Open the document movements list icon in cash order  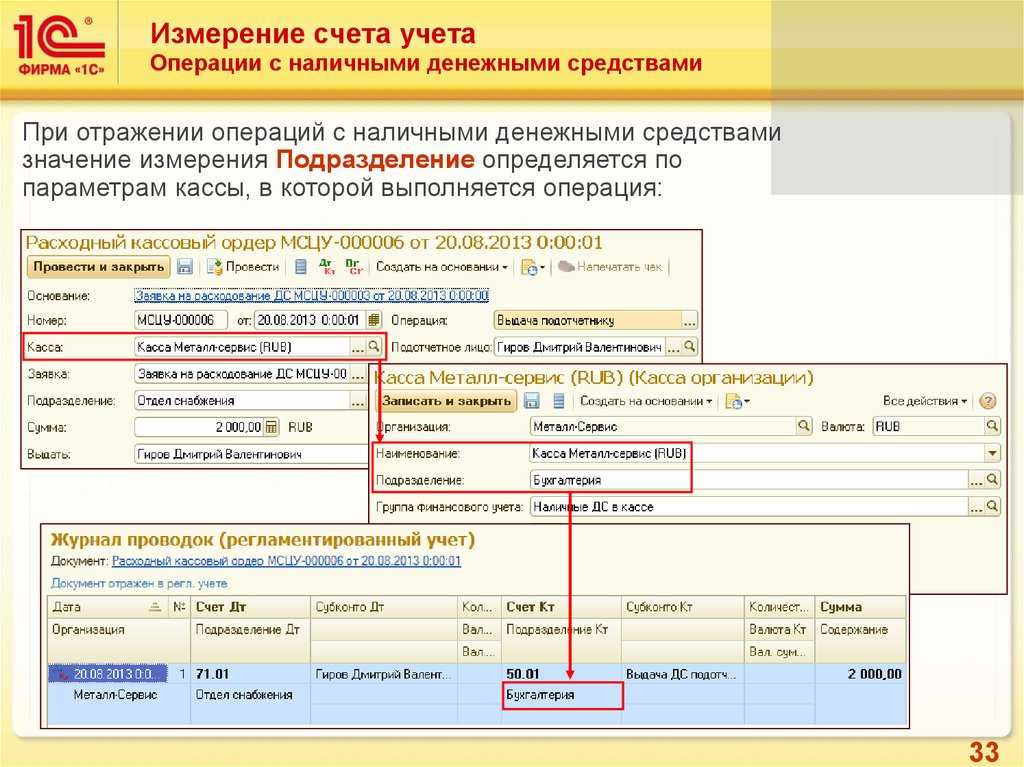point(300,267)
